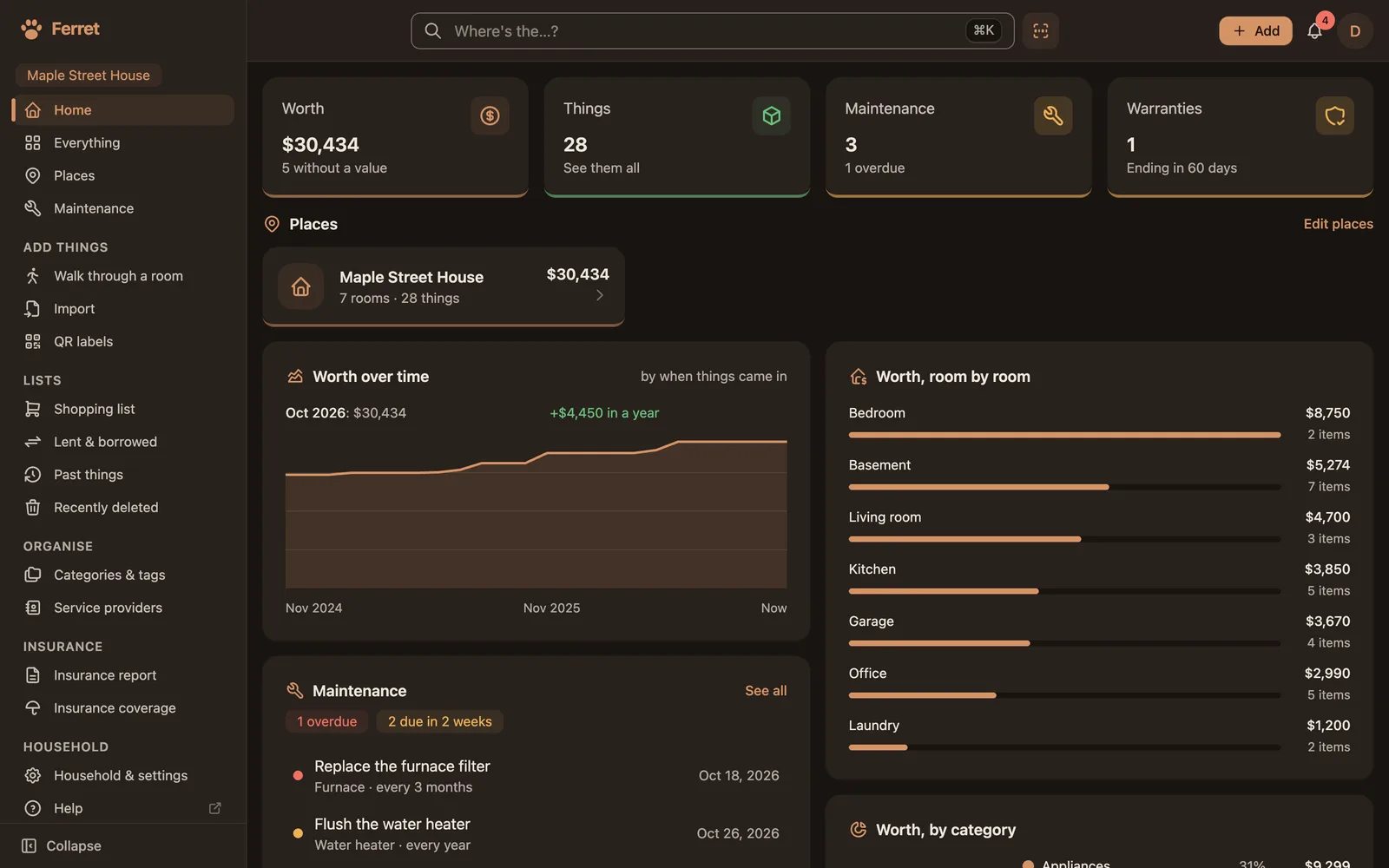Viewport: 1389px width, 868px height.
Task: Click the pie icon beside Worth, by category
Action: pos(858,829)
